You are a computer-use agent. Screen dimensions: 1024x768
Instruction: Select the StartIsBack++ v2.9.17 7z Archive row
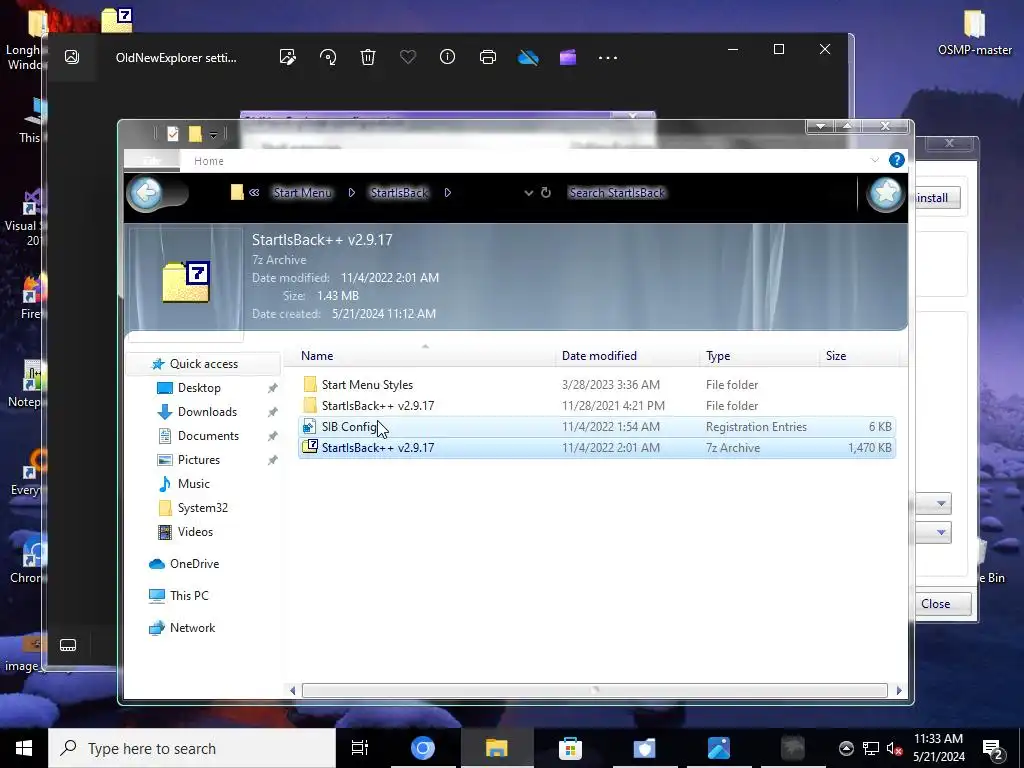[596, 447]
